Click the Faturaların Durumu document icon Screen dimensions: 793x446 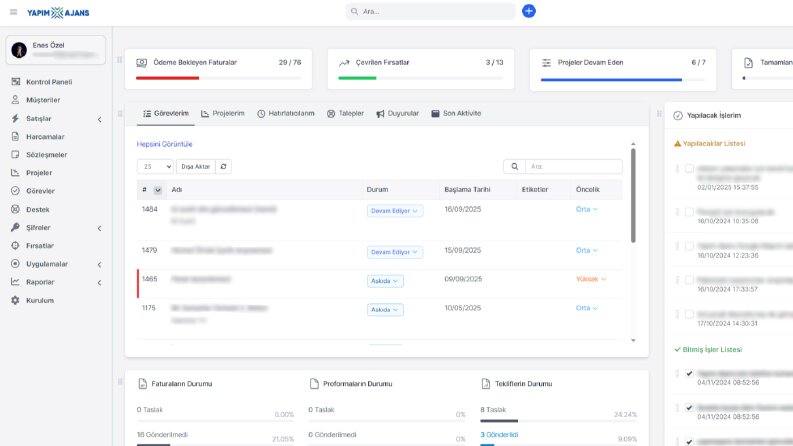click(x=143, y=384)
